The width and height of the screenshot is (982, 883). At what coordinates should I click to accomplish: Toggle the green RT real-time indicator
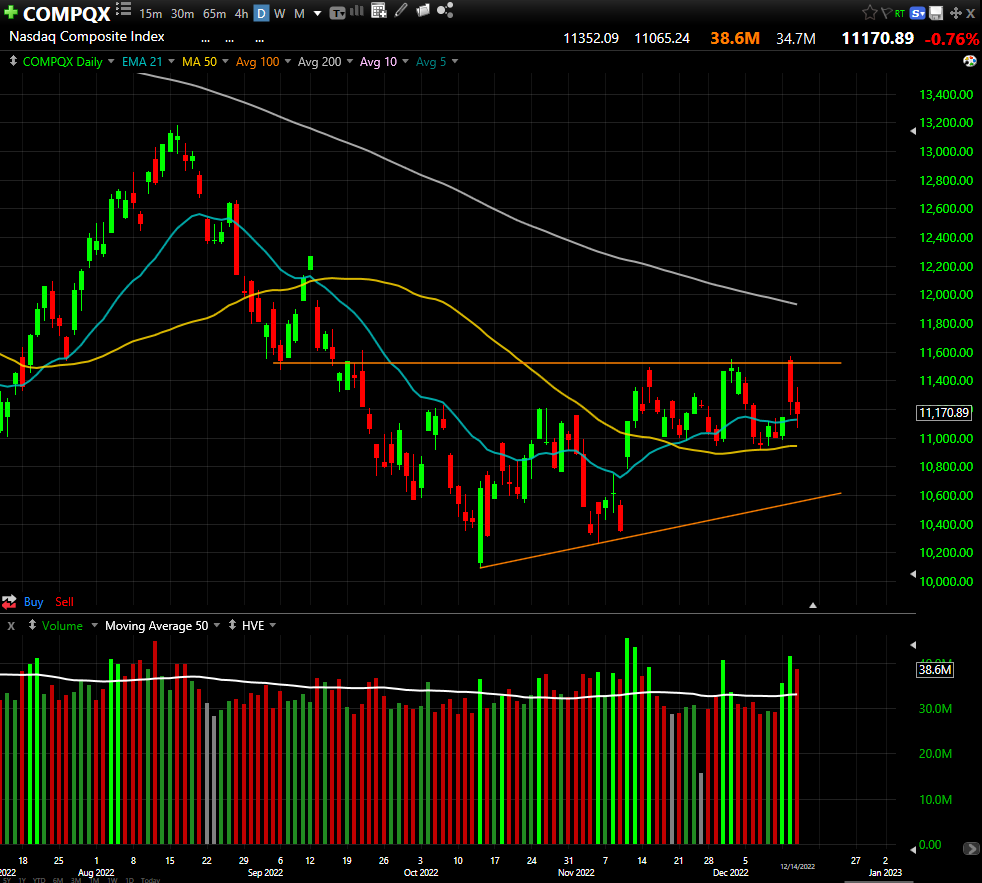coord(899,13)
